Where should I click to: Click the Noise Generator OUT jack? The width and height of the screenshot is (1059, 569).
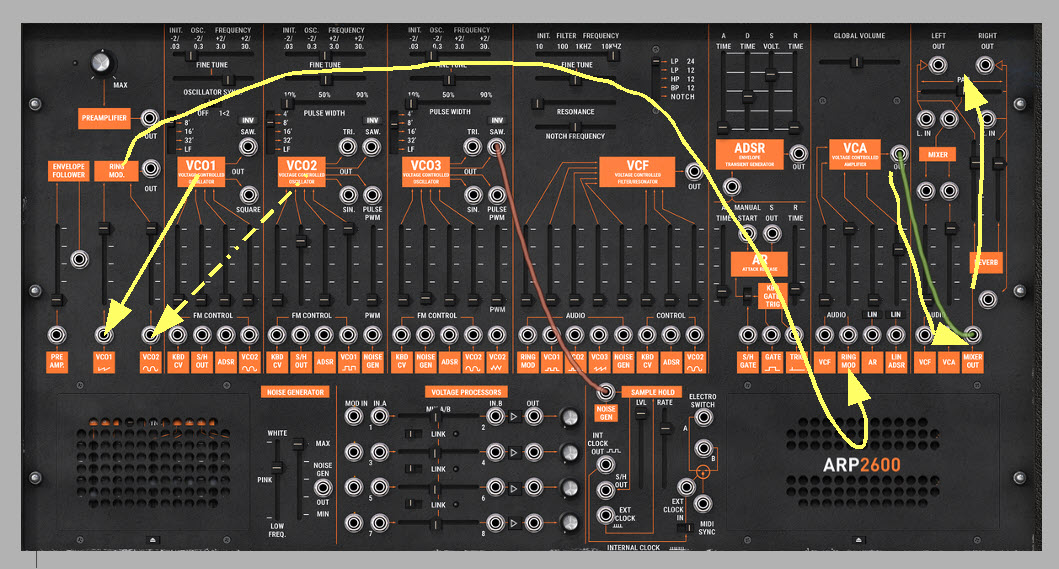point(323,488)
